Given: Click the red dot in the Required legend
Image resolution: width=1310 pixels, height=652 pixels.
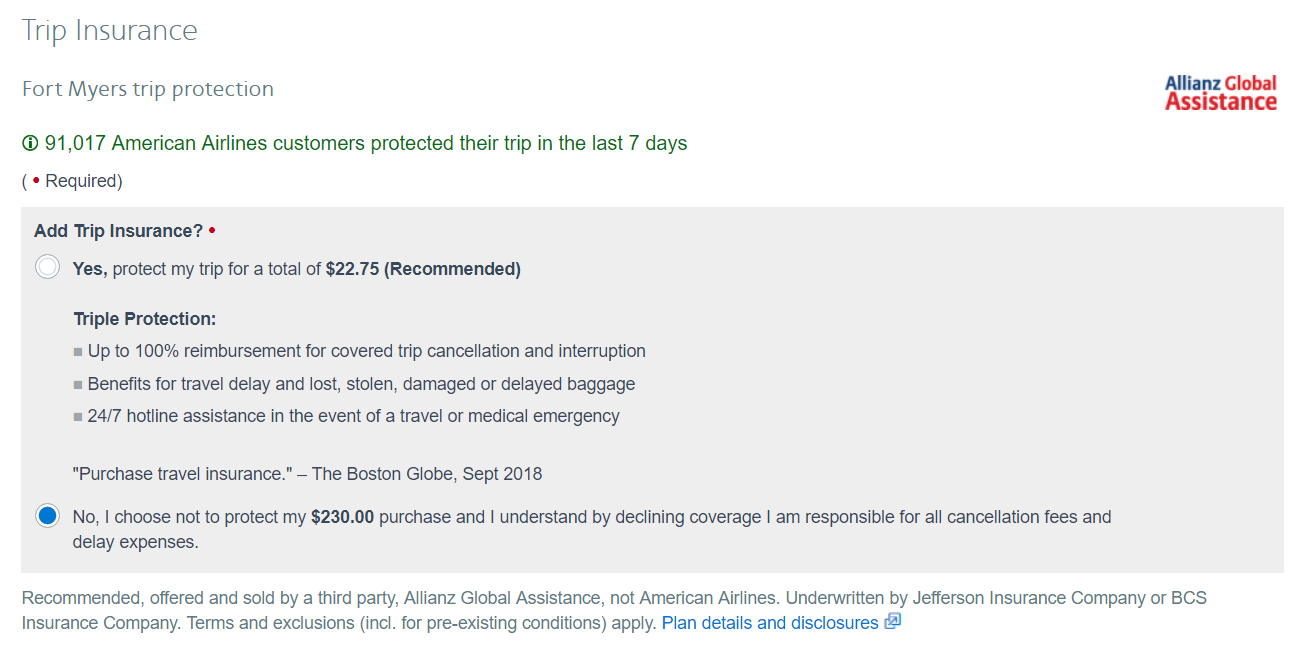Looking at the screenshot, I should (37, 181).
